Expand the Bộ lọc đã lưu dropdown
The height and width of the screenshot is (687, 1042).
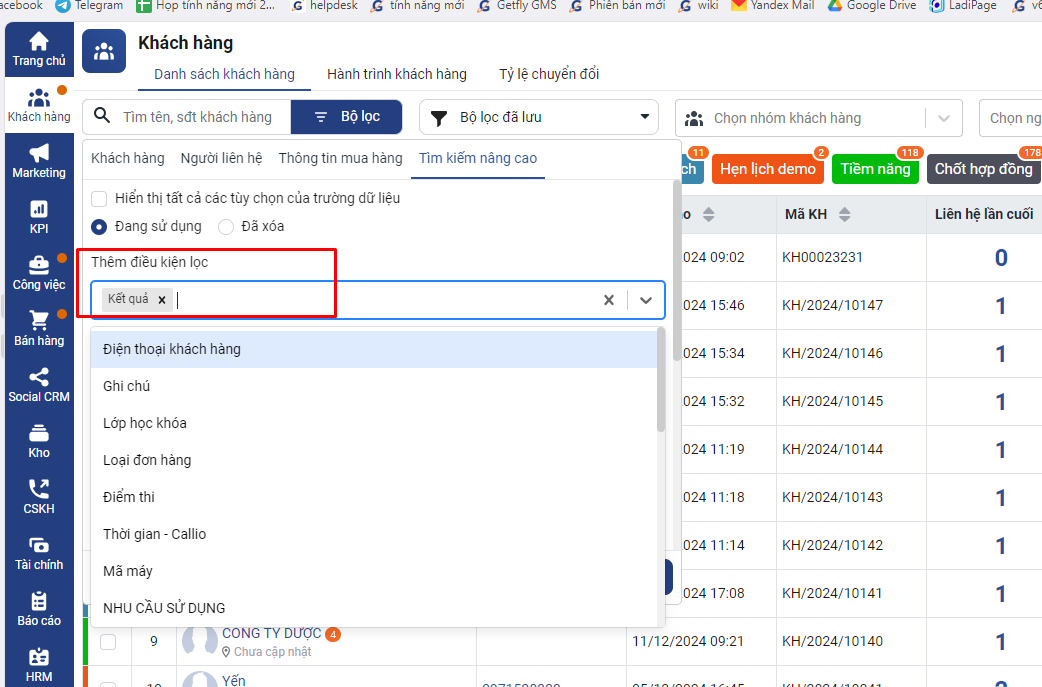[539, 117]
